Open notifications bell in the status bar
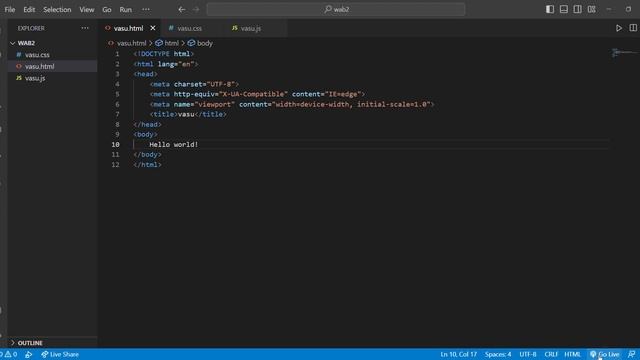Image resolution: width=640 pixels, height=360 pixels. (x=631, y=354)
